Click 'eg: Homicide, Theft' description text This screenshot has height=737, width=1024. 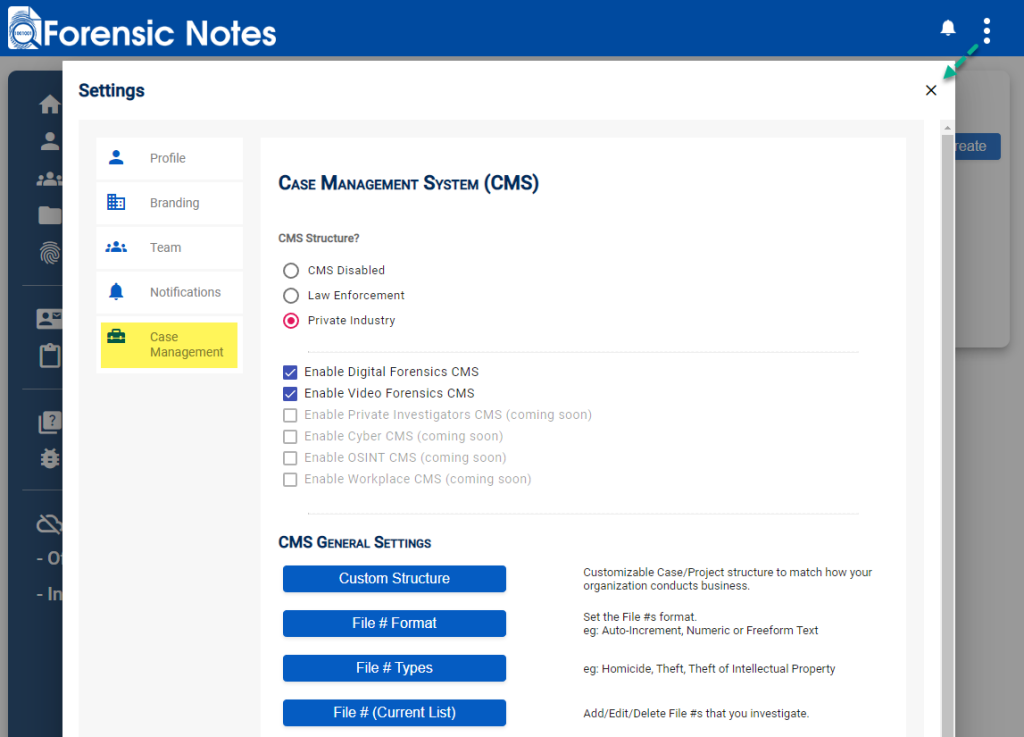point(709,668)
